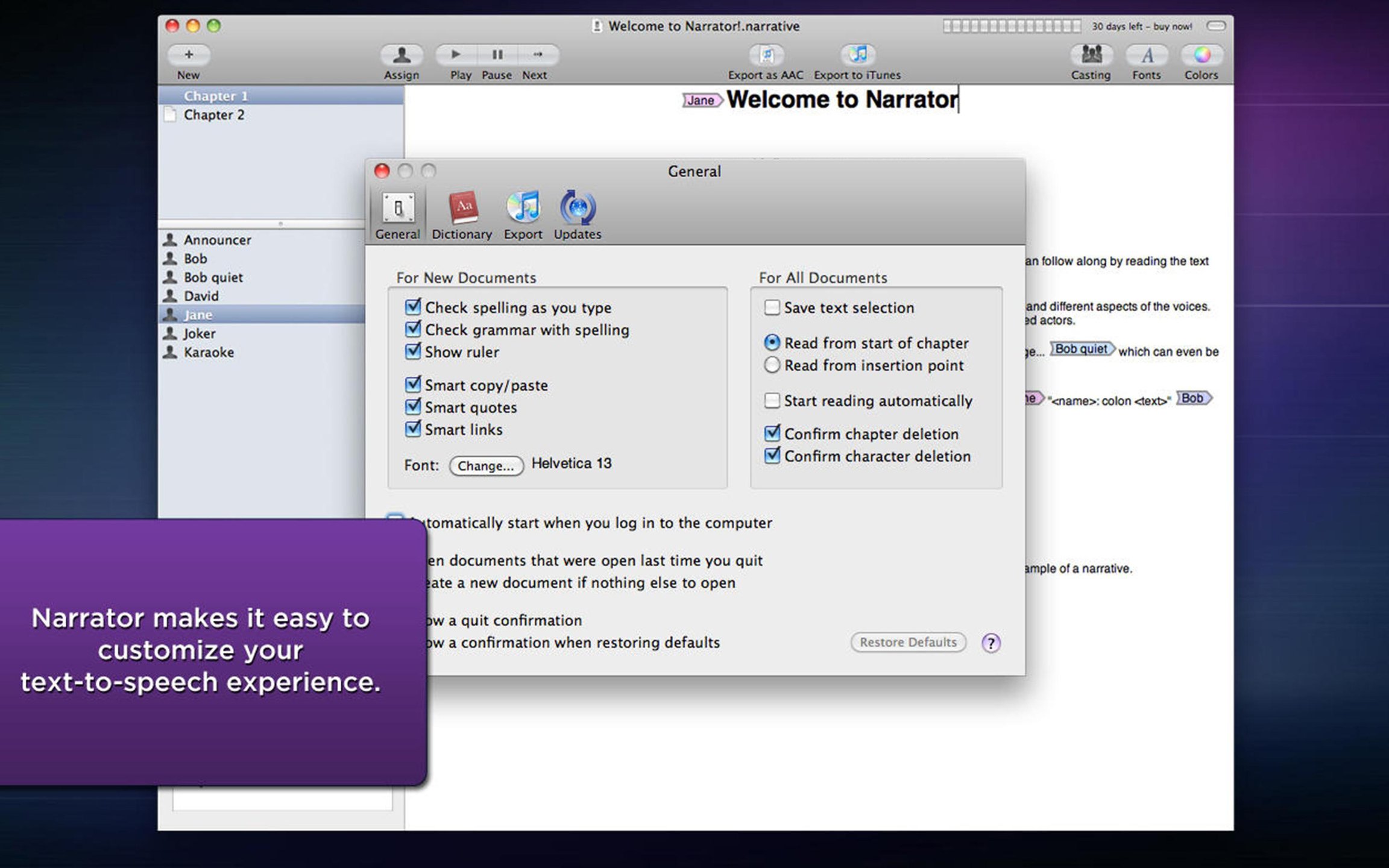Switch to General preferences tab
This screenshot has width=1389, height=868.
398,216
